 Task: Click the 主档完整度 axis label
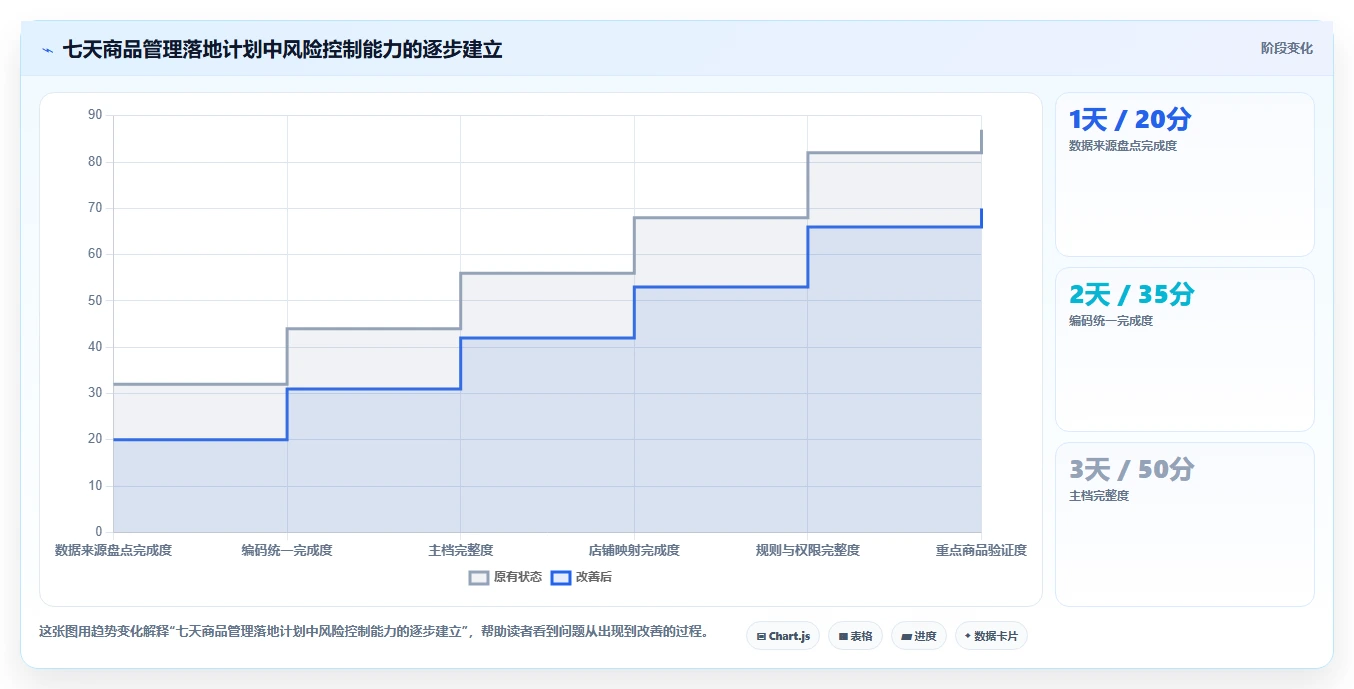(461, 550)
